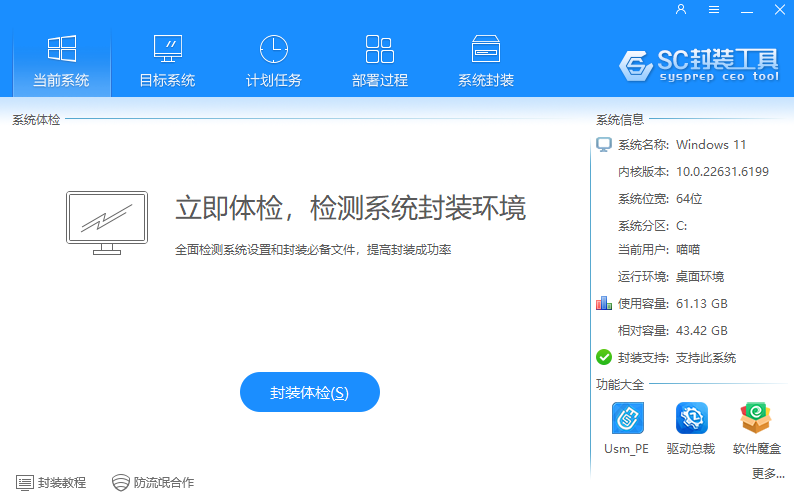Click the monitor icon beside 系统名称

coord(604,145)
